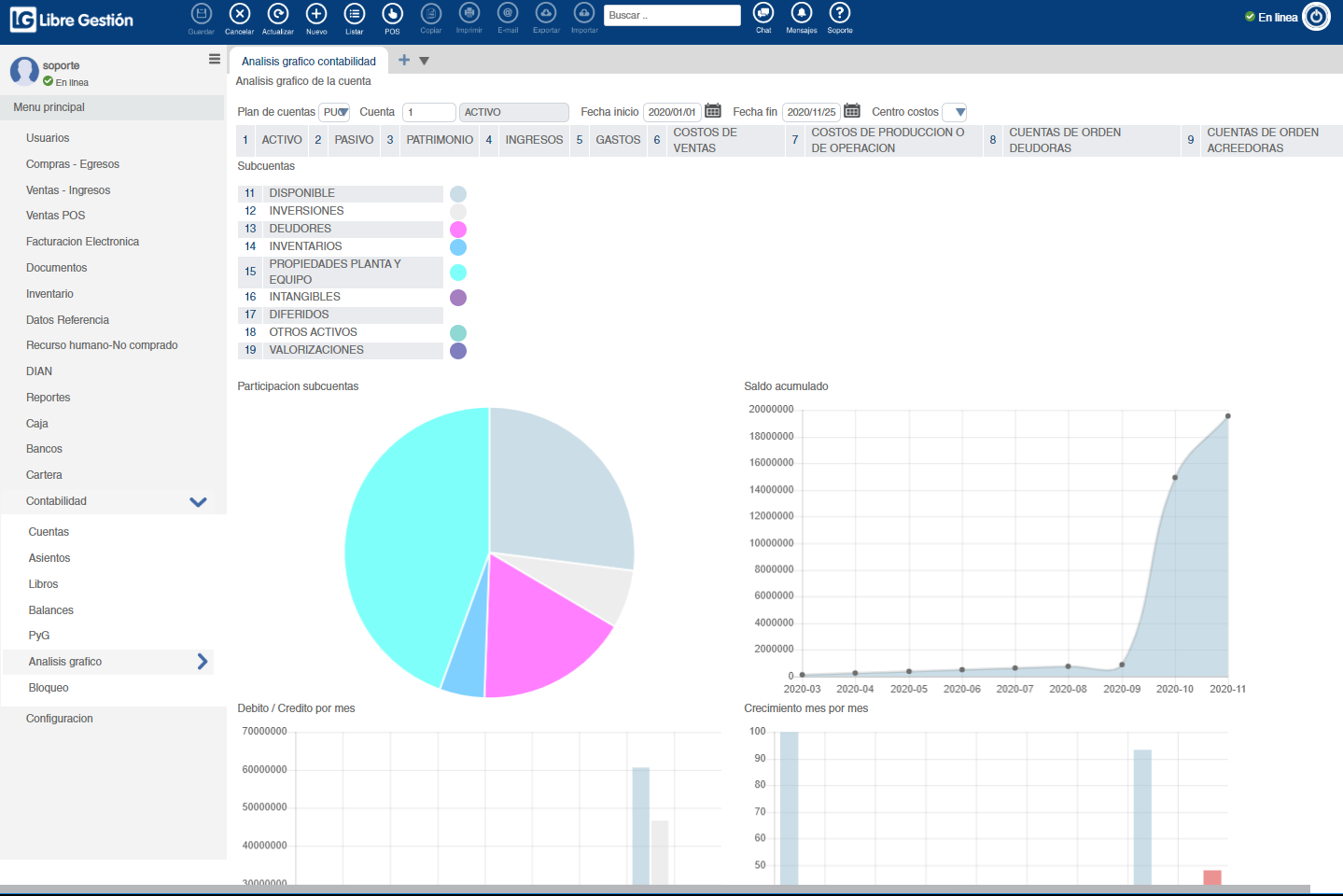Select the DIFERIDOS subaccount row

pyautogui.click(x=341, y=315)
